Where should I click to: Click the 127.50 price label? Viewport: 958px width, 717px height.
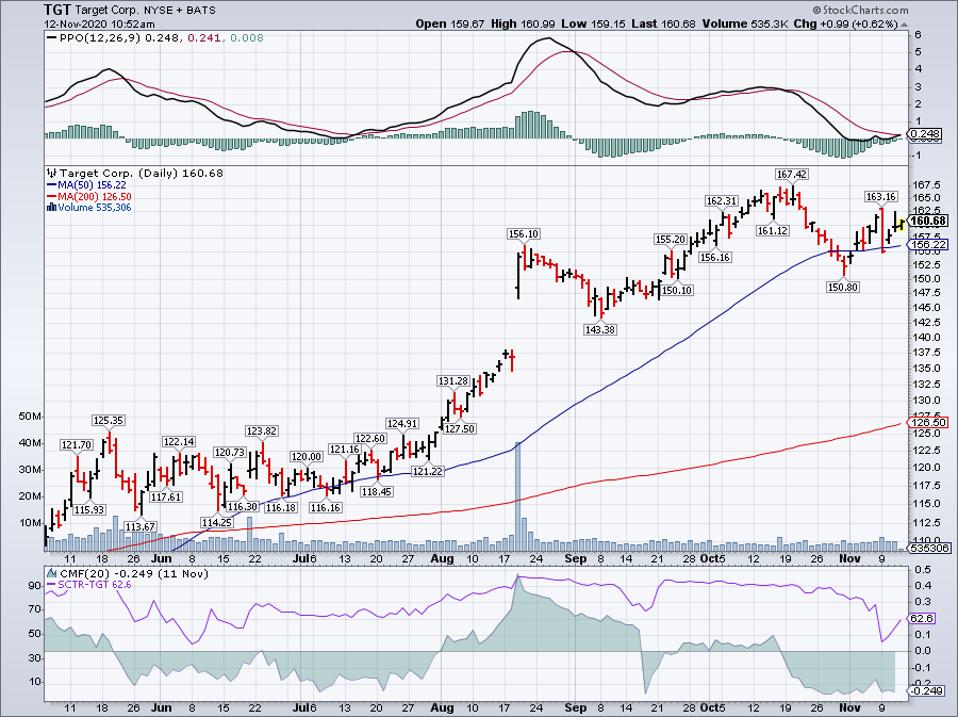coord(459,428)
